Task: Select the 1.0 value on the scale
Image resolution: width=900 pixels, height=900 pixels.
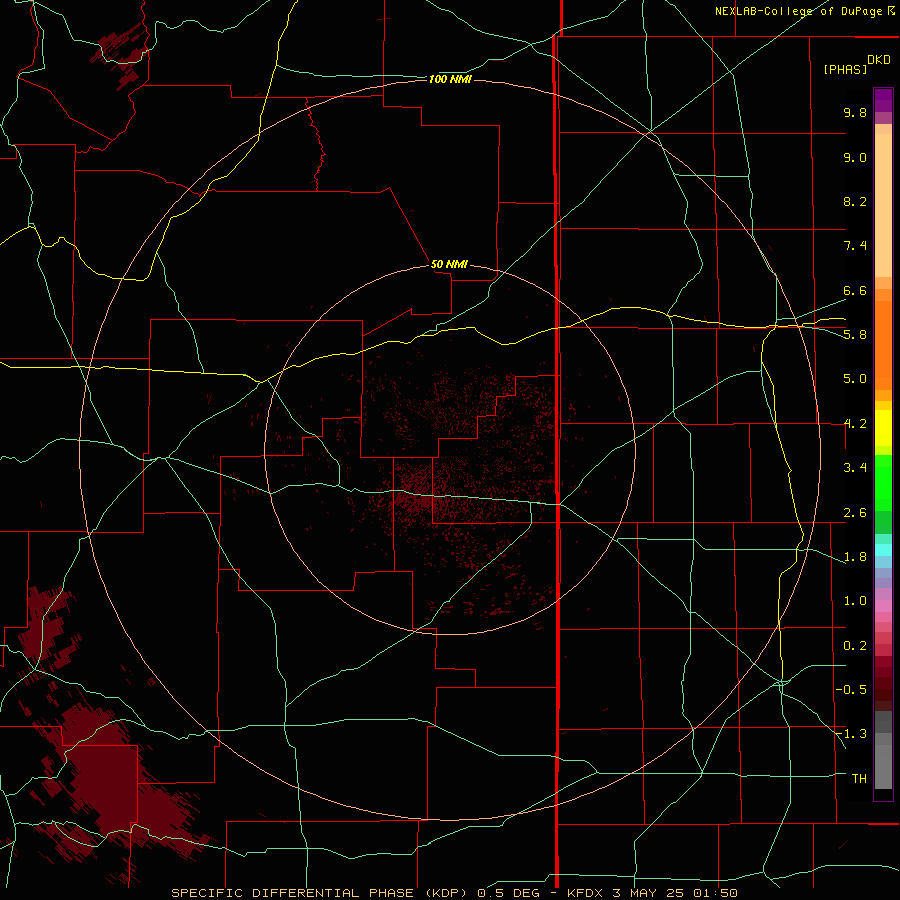Action: 855,600
